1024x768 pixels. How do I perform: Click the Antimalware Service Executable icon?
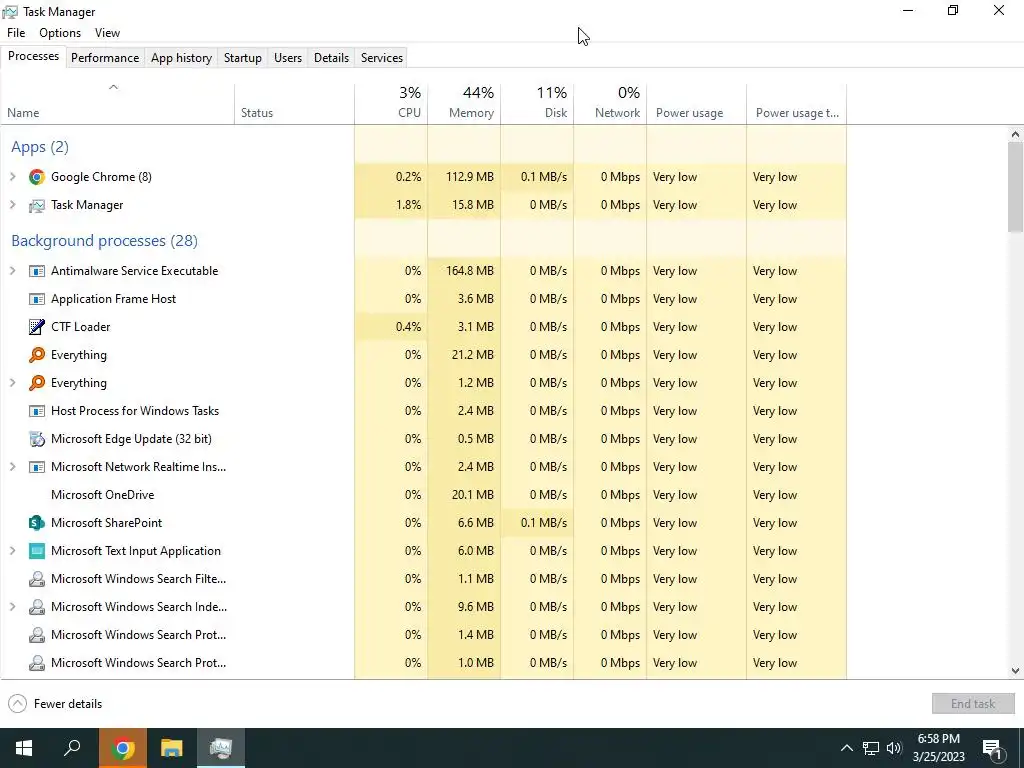(x=37, y=271)
